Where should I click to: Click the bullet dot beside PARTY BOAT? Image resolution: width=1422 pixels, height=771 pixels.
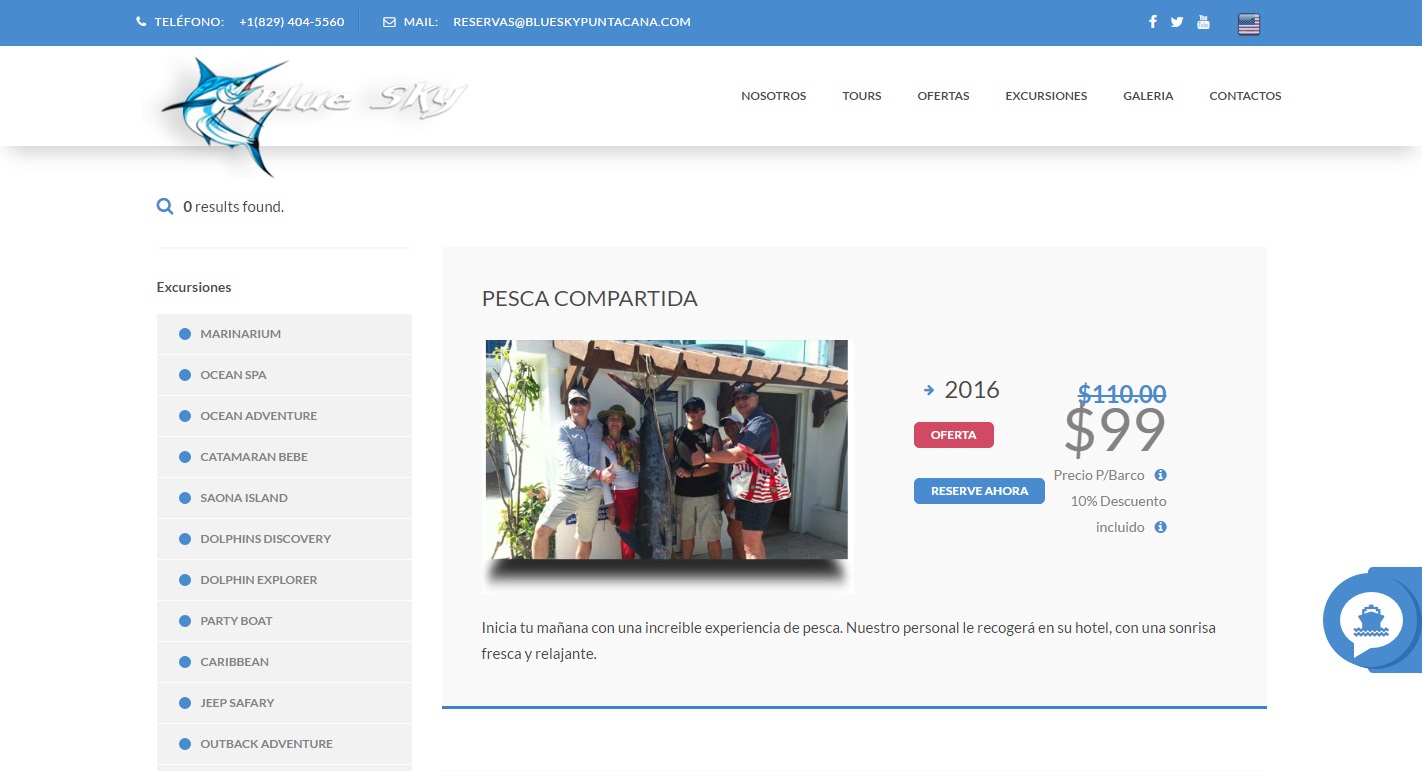pyautogui.click(x=184, y=621)
